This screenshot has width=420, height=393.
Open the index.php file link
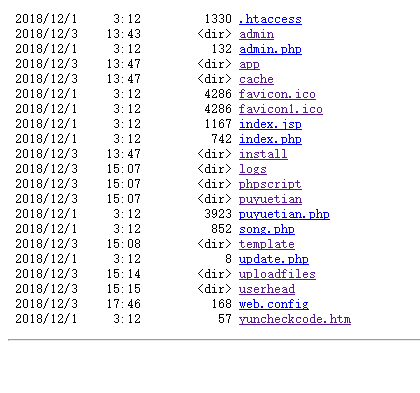pos(270,139)
